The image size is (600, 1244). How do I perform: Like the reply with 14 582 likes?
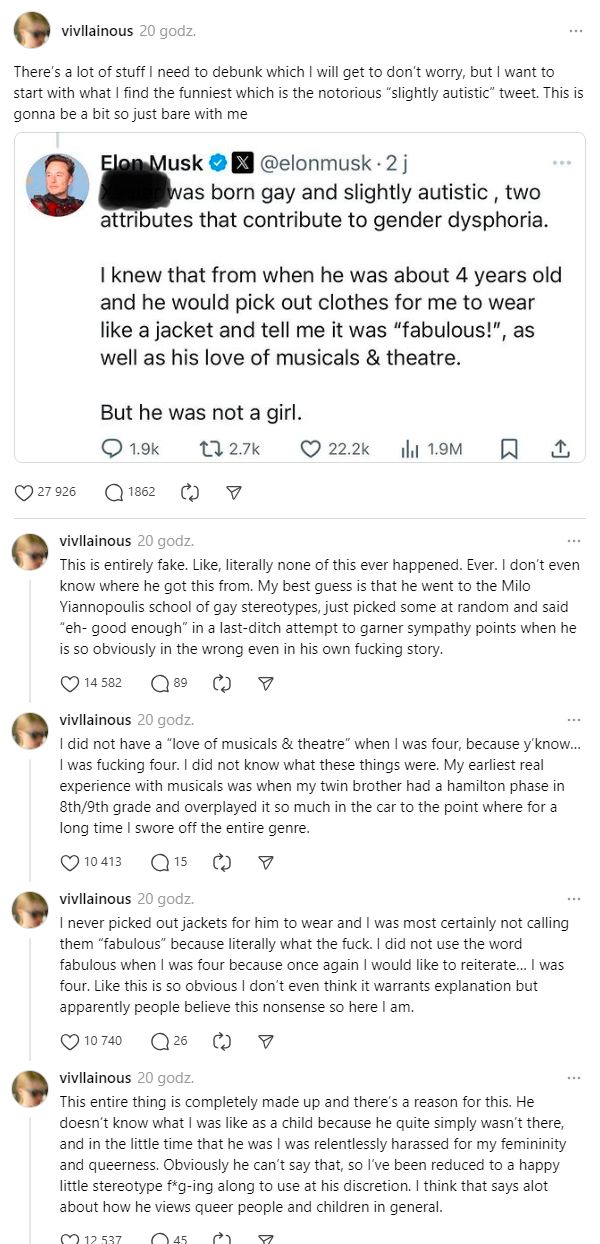coord(70,683)
